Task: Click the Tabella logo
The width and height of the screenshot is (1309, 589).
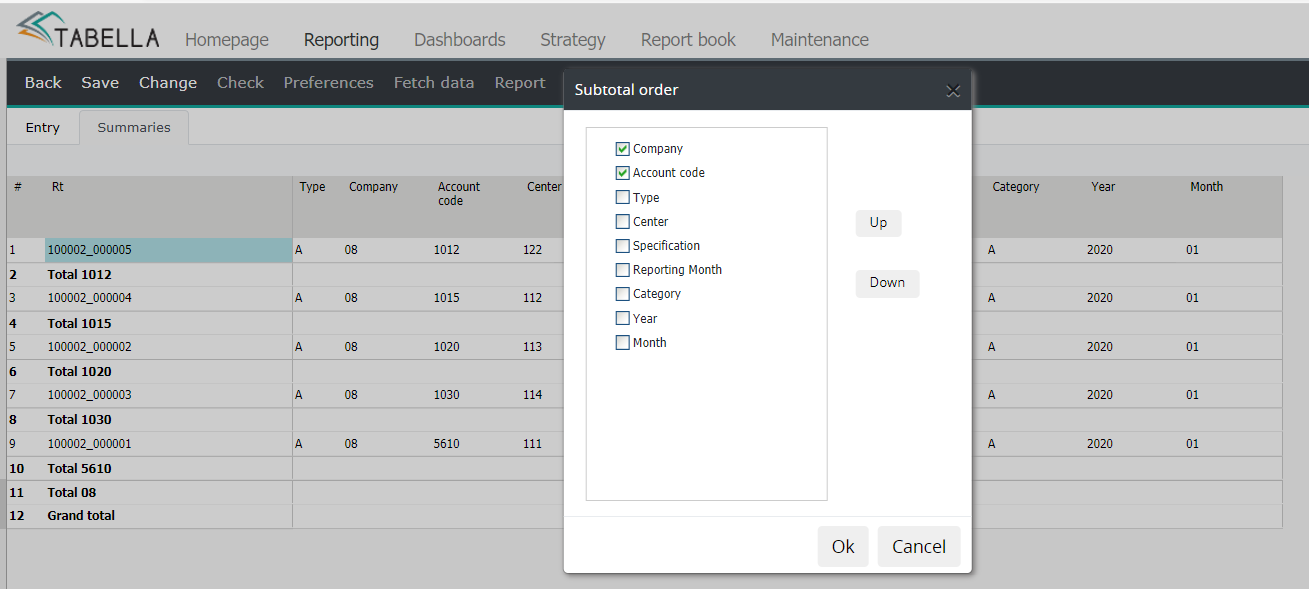Action: click(88, 32)
